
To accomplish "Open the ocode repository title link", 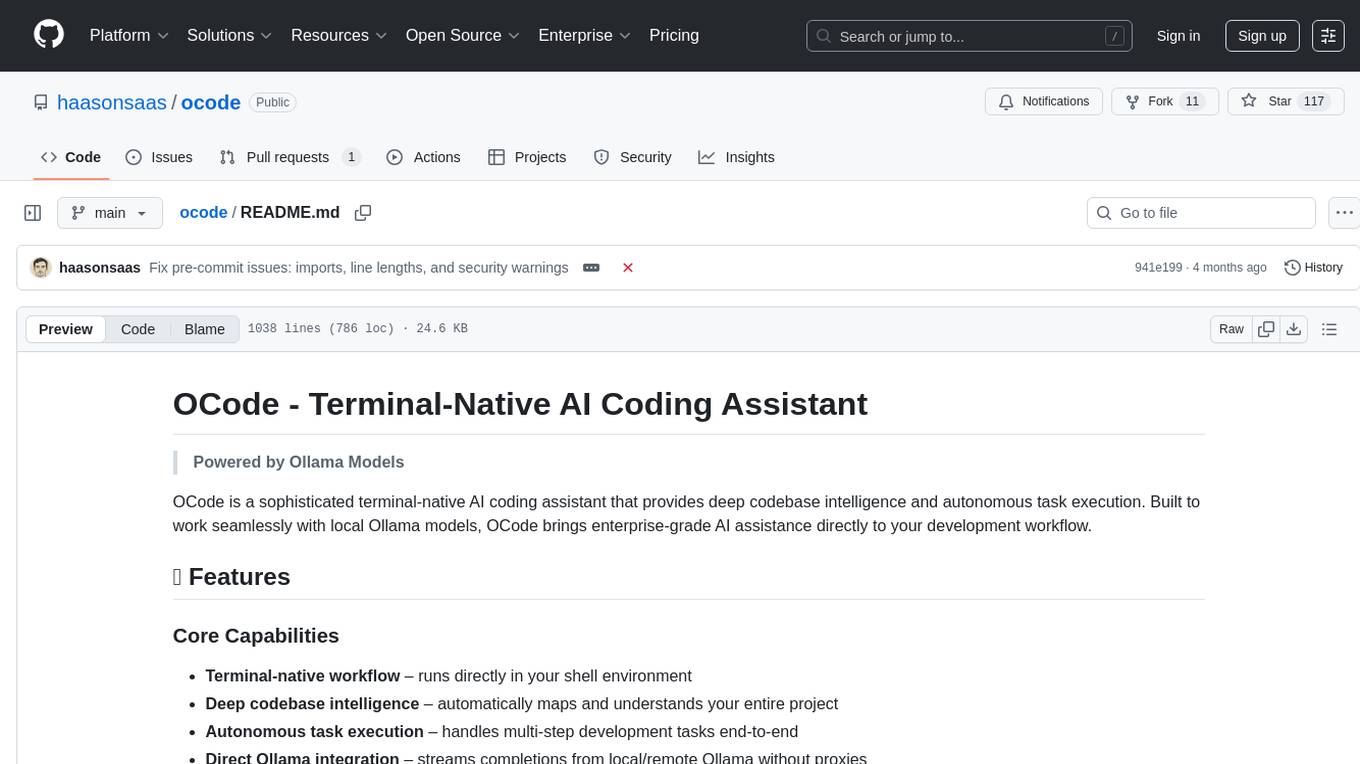I will click(x=211, y=102).
